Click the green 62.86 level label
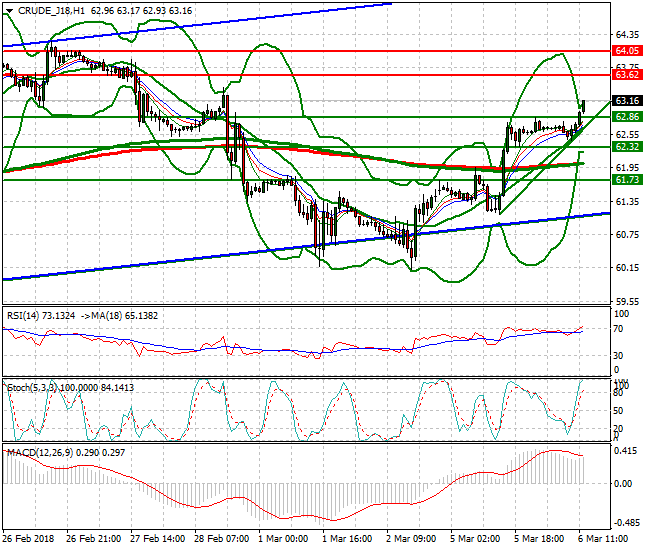Image resolution: width=650 pixels, height=550 pixels. coord(627,117)
